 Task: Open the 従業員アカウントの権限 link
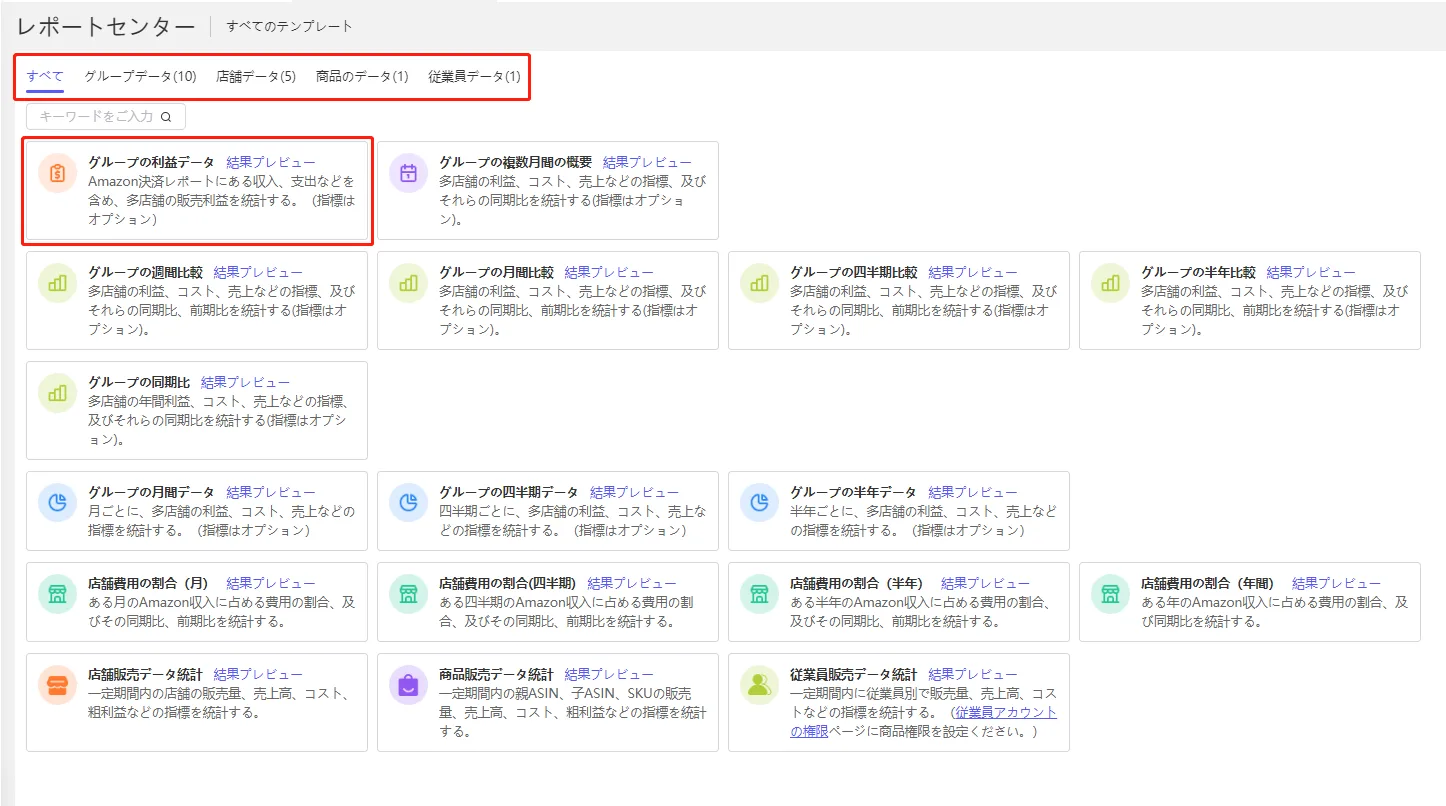pos(923,722)
